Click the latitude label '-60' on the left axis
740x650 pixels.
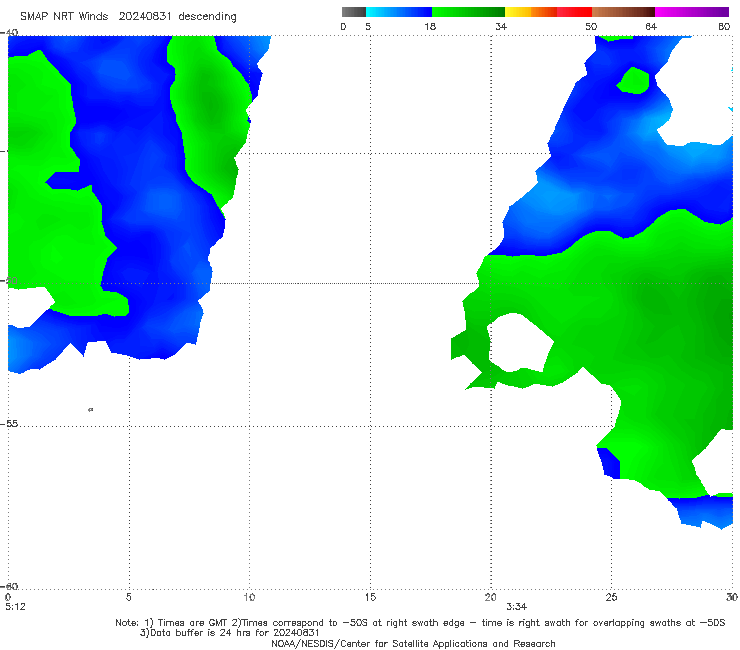pos(9,586)
